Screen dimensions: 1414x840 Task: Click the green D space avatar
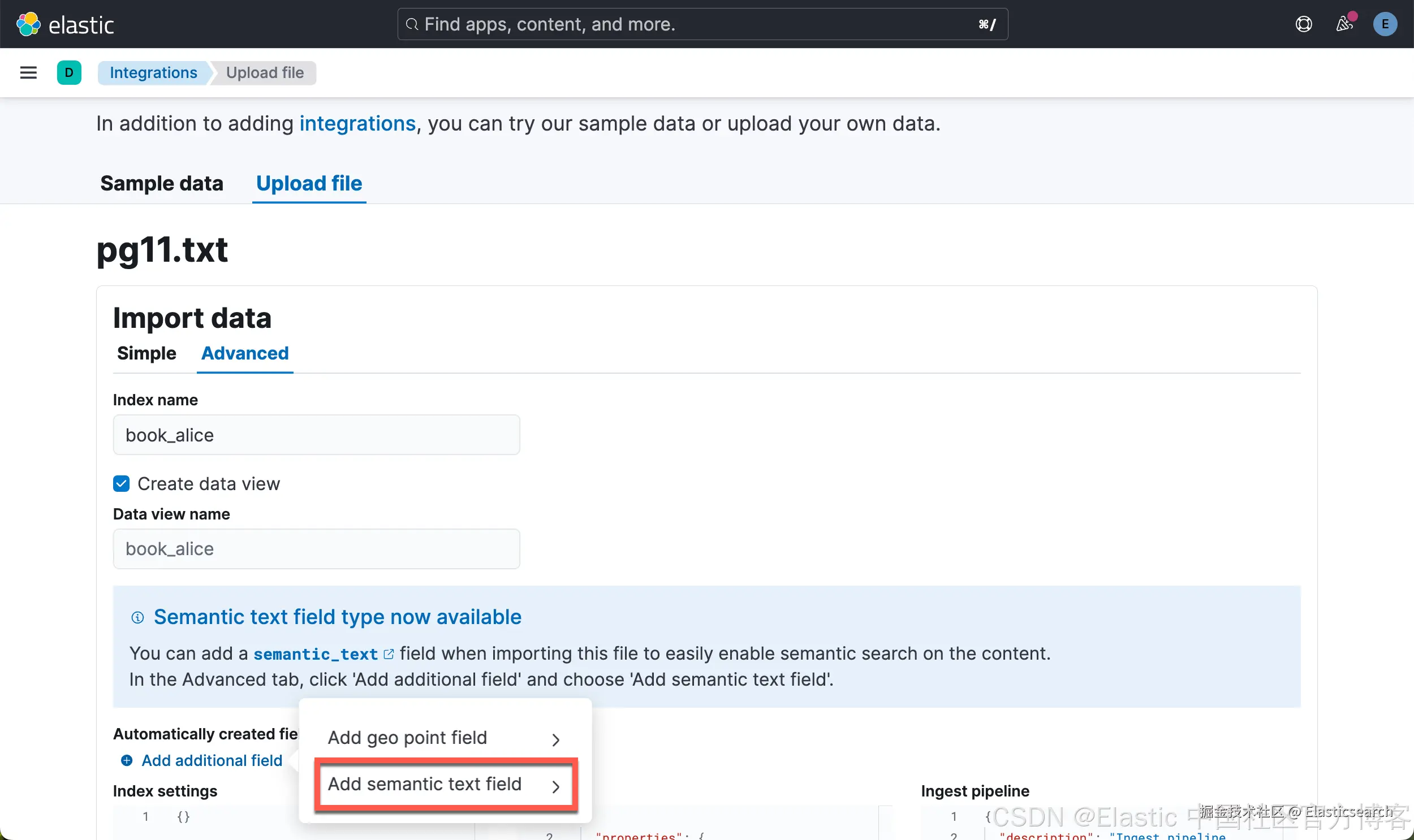tap(69, 72)
